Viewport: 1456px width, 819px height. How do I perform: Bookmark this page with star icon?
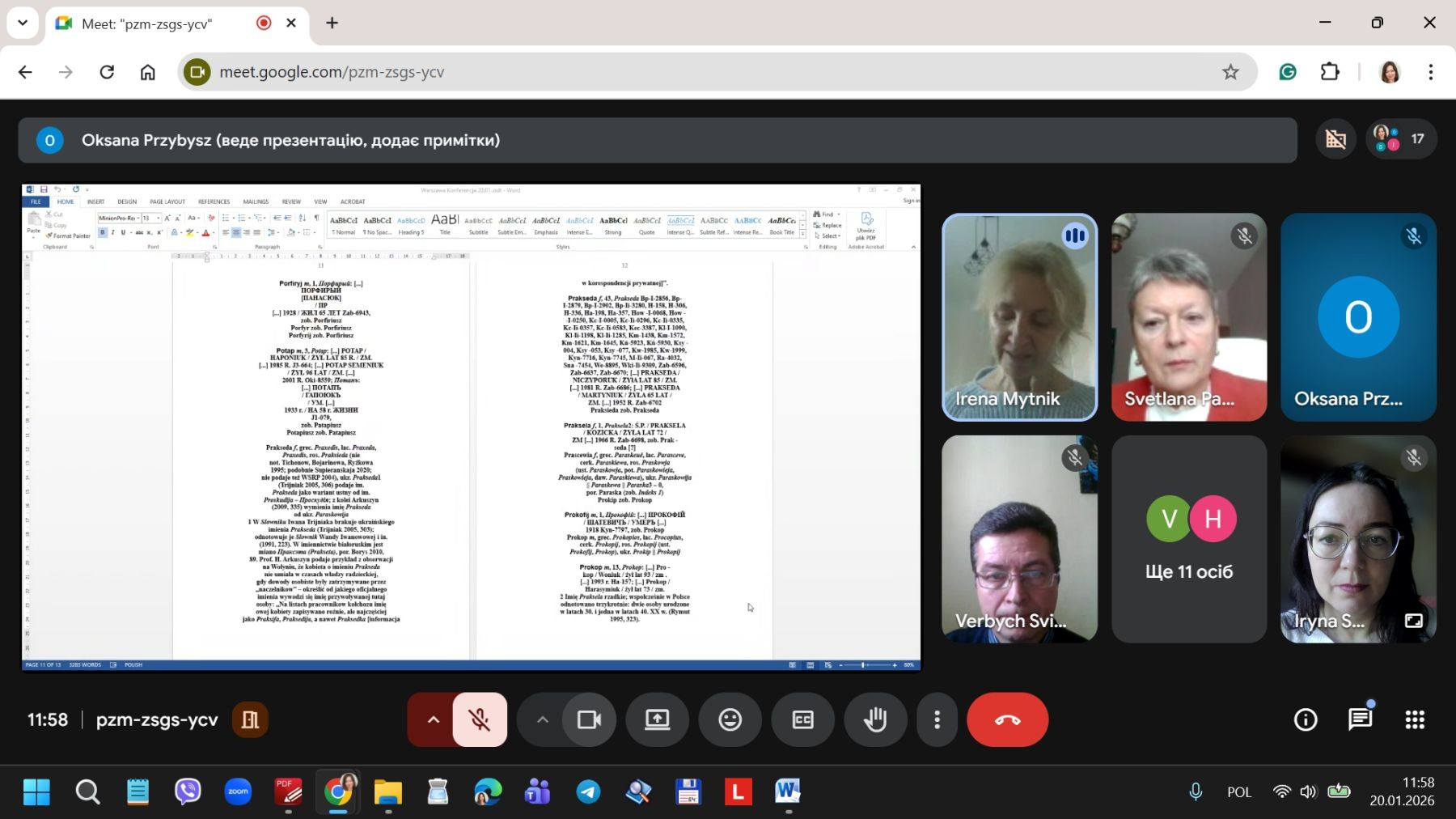click(1230, 72)
